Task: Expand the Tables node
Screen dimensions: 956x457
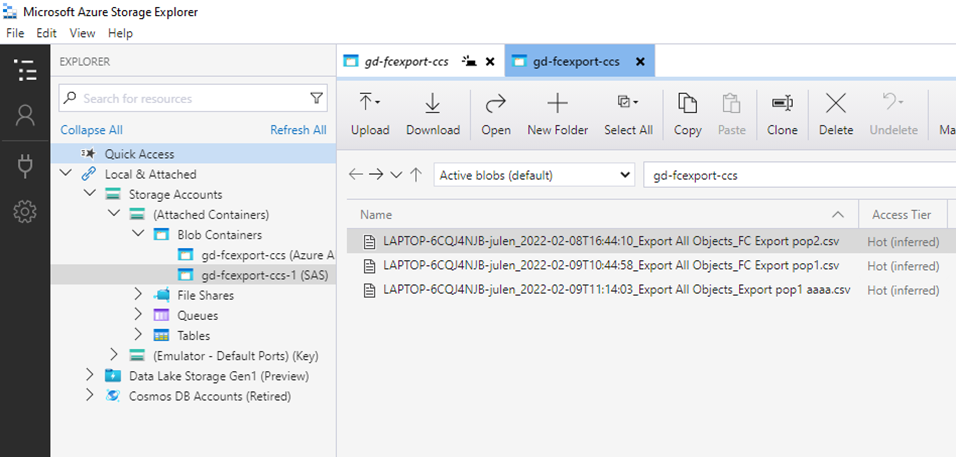Action: [138, 335]
